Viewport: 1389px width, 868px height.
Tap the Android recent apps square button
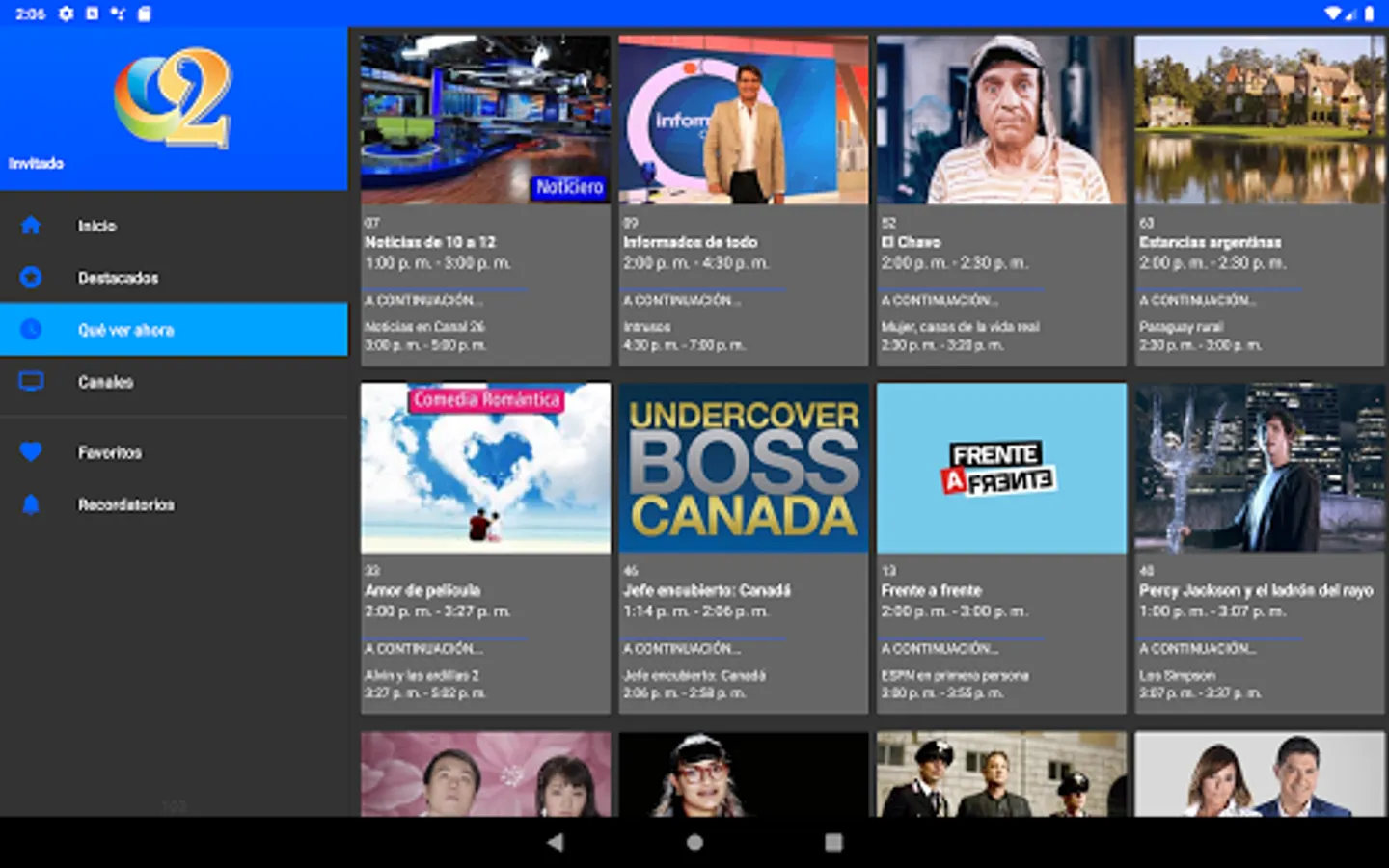pos(833,842)
